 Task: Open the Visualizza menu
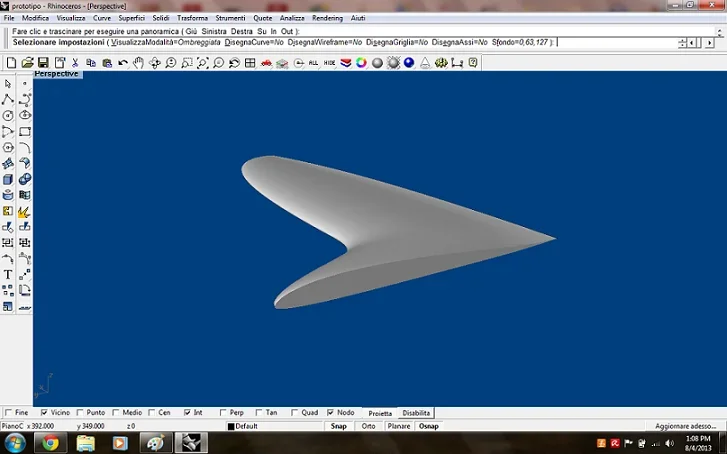(x=71, y=18)
